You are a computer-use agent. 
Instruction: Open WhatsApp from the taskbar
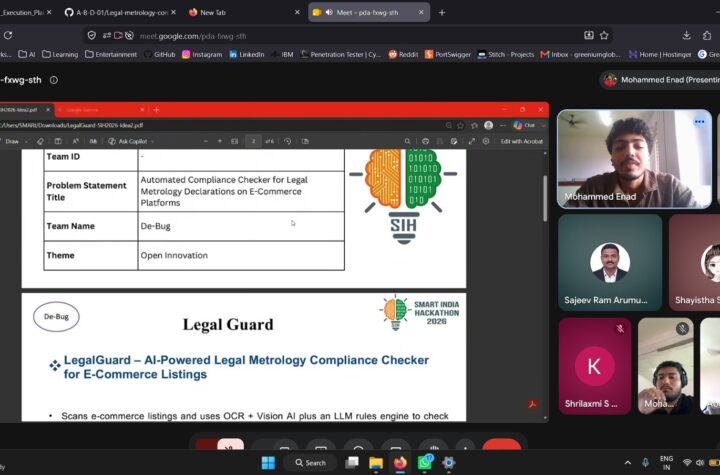425,462
